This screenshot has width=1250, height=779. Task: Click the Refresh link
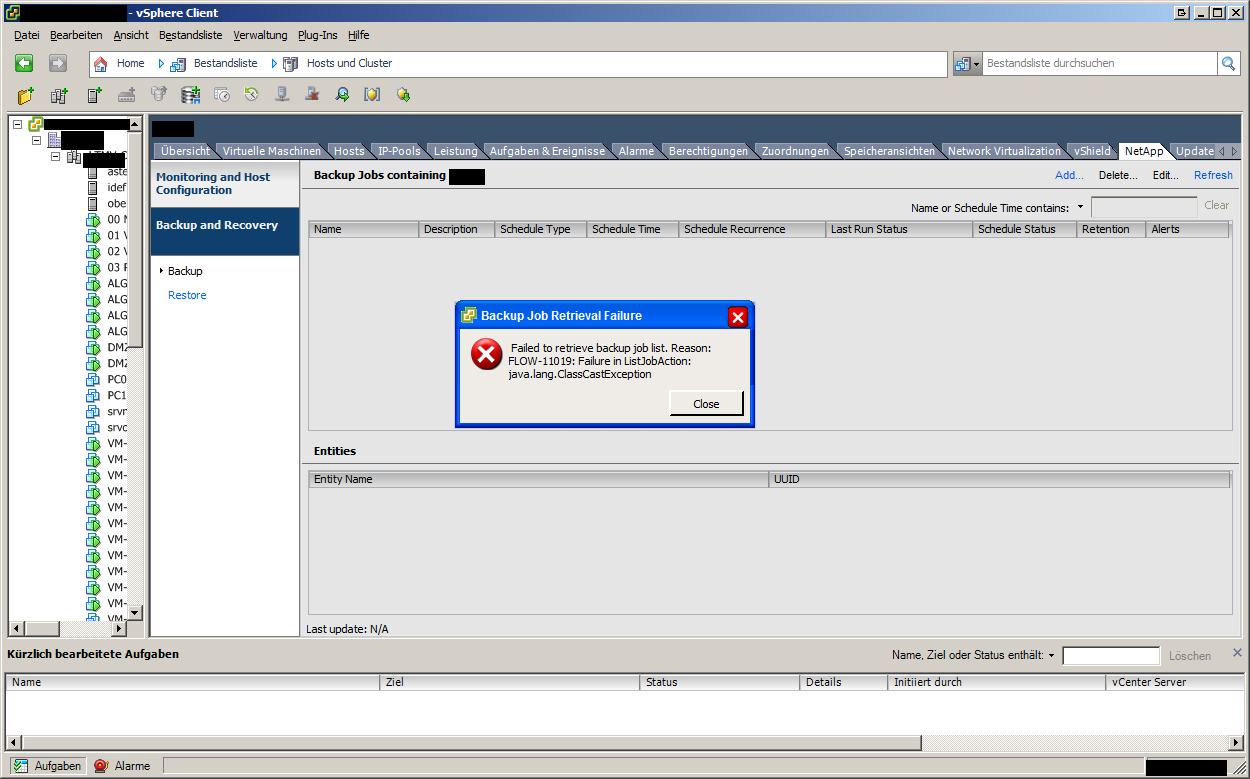[x=1213, y=175]
